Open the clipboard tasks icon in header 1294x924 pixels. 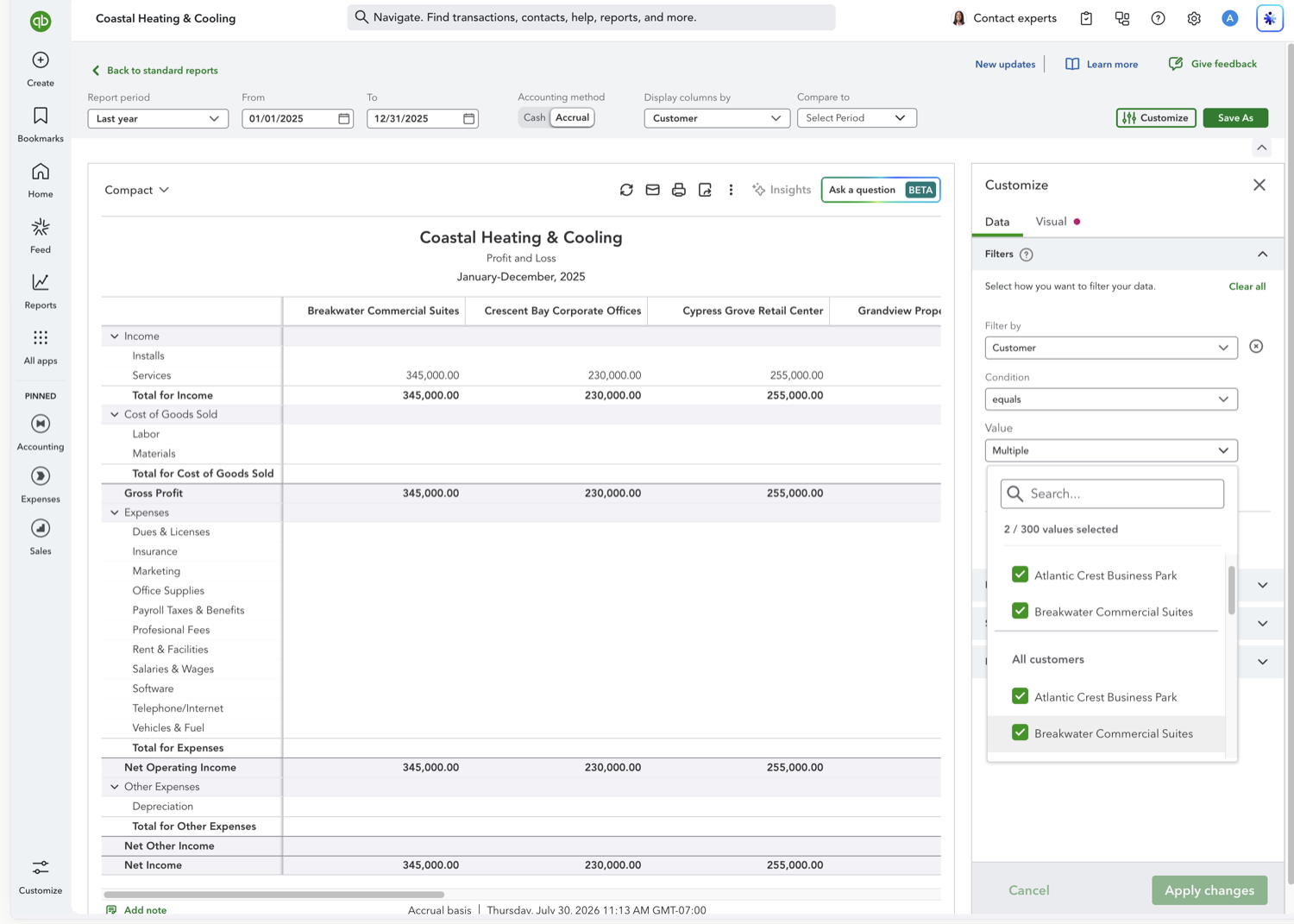pyautogui.click(x=1086, y=18)
